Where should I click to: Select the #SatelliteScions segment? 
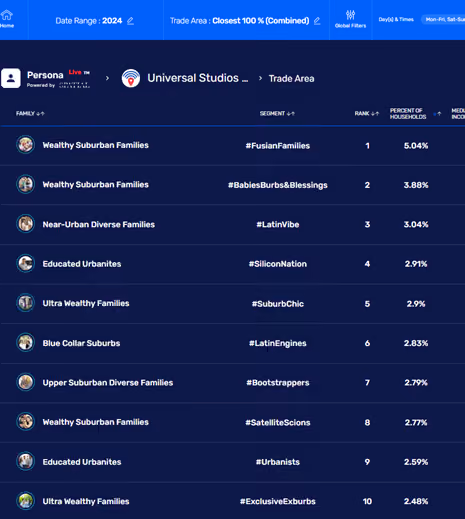click(x=278, y=423)
